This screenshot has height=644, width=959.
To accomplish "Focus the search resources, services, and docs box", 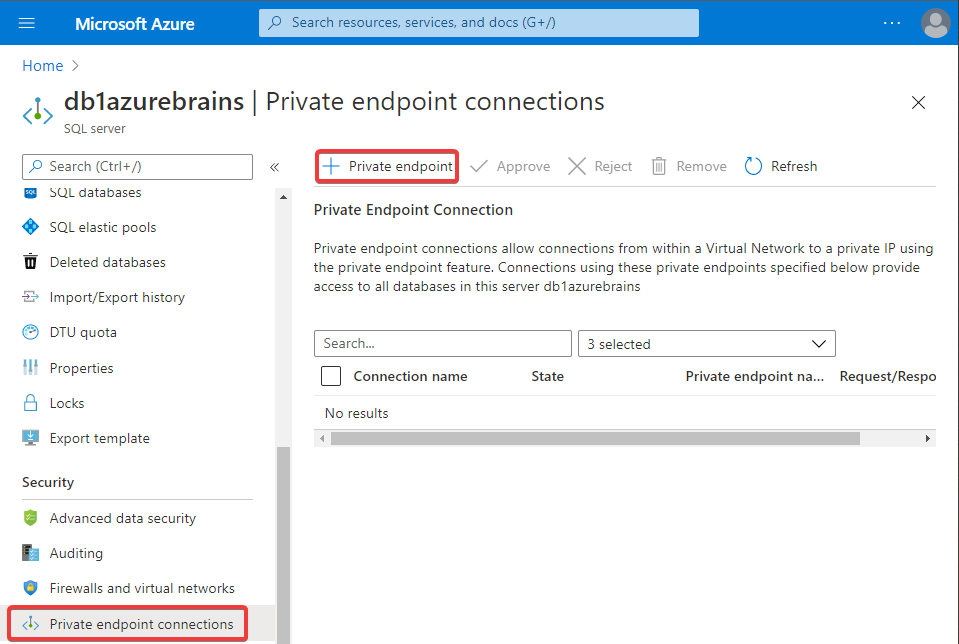I will (x=478, y=23).
